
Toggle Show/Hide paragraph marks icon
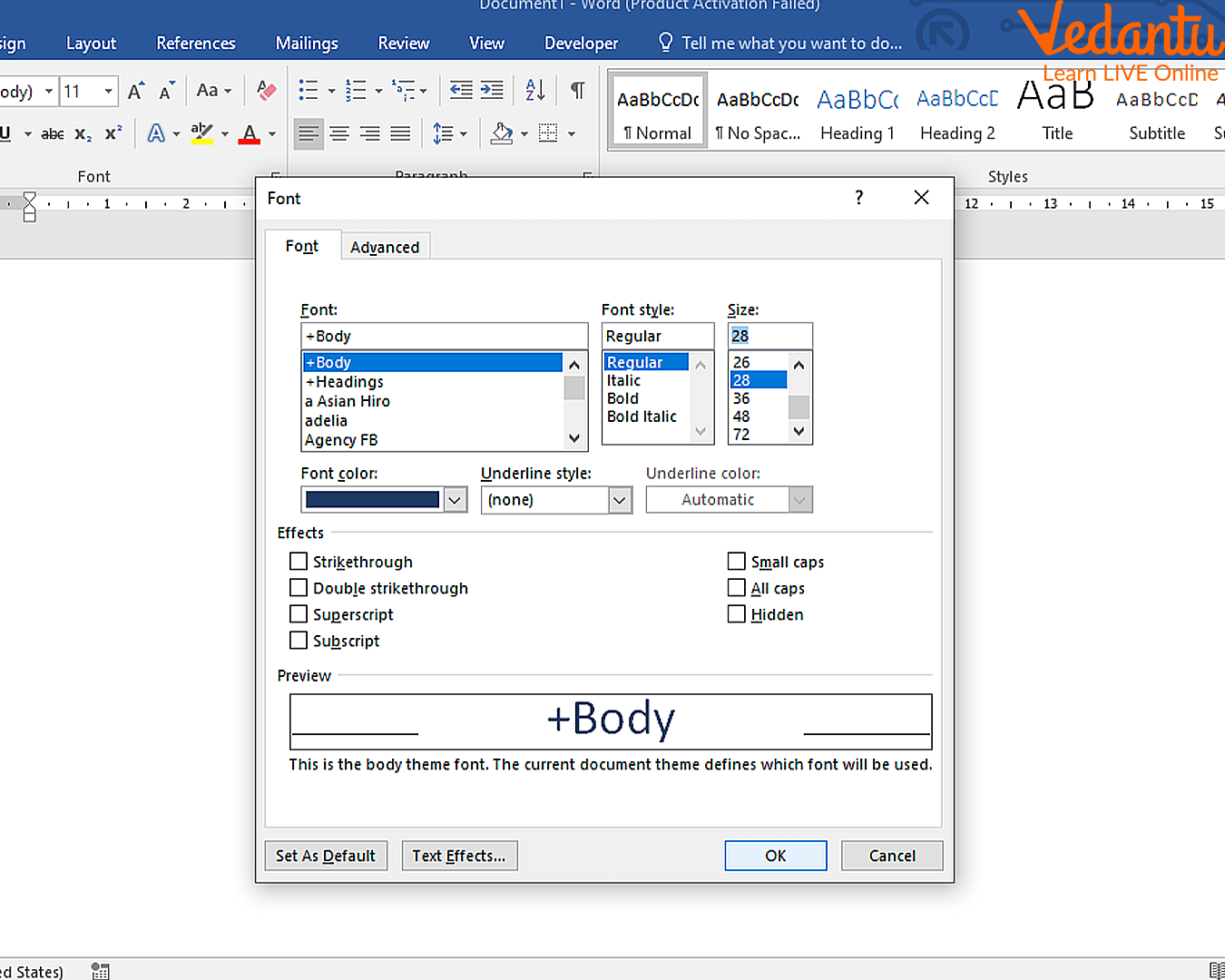577,91
